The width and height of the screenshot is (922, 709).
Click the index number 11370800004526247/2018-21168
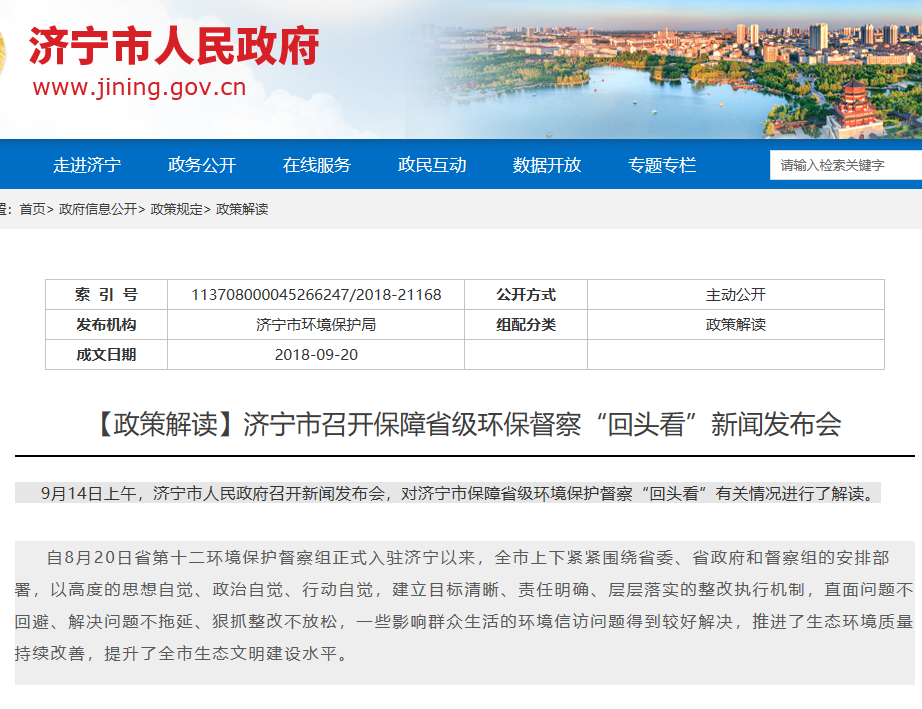pos(316,295)
